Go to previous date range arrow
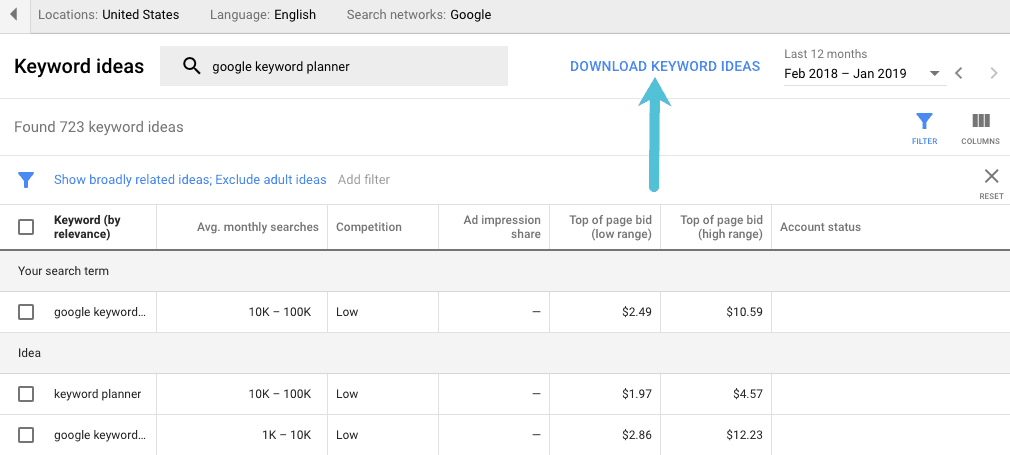Viewport: 1010px width, 455px height. pos(959,73)
